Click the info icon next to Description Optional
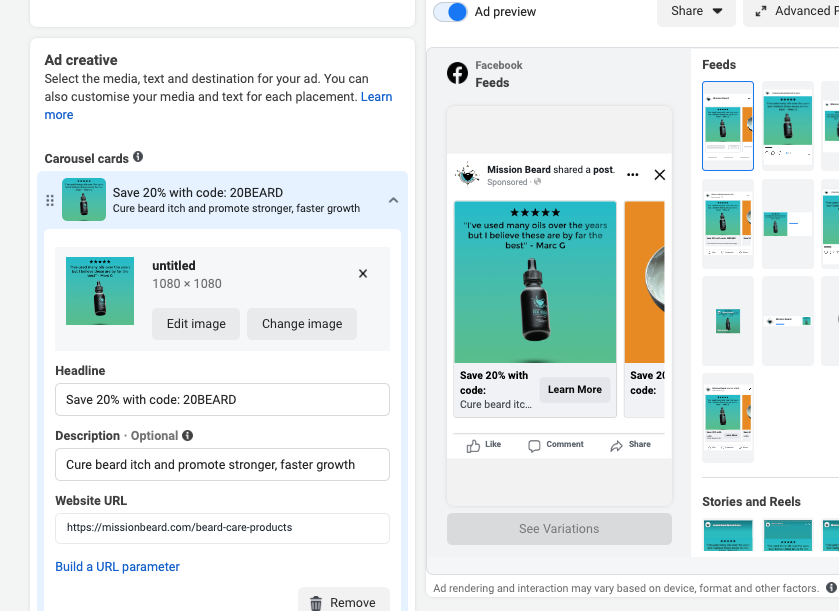This screenshot has width=839, height=611. [187, 436]
